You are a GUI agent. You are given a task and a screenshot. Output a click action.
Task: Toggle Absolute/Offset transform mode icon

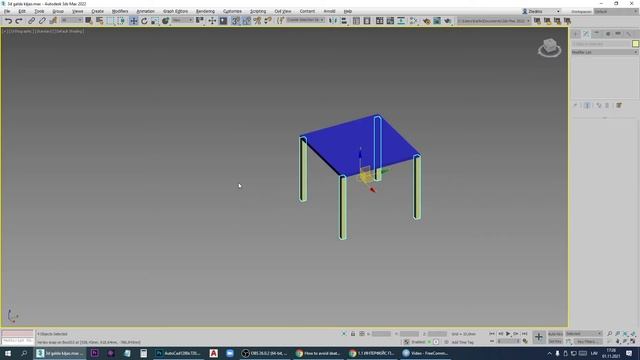[362, 334]
